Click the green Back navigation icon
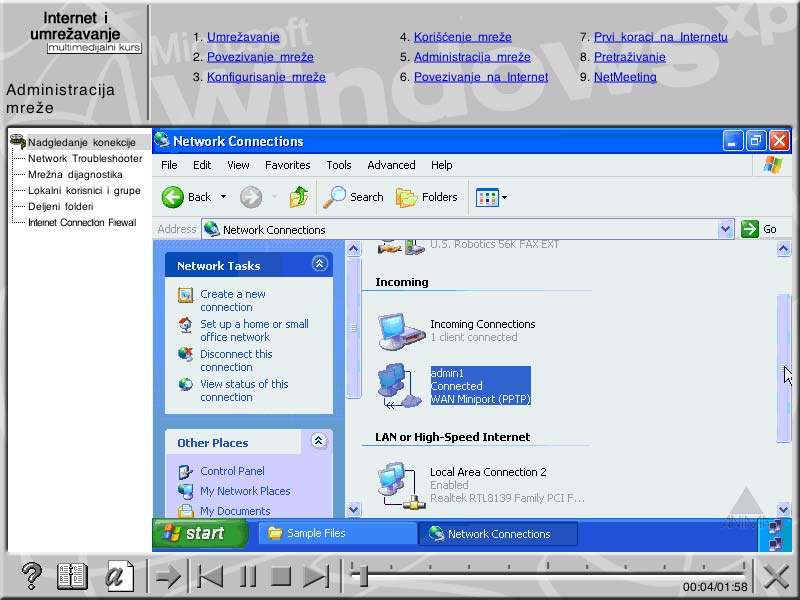Viewport: 800px width, 600px height. (171, 197)
